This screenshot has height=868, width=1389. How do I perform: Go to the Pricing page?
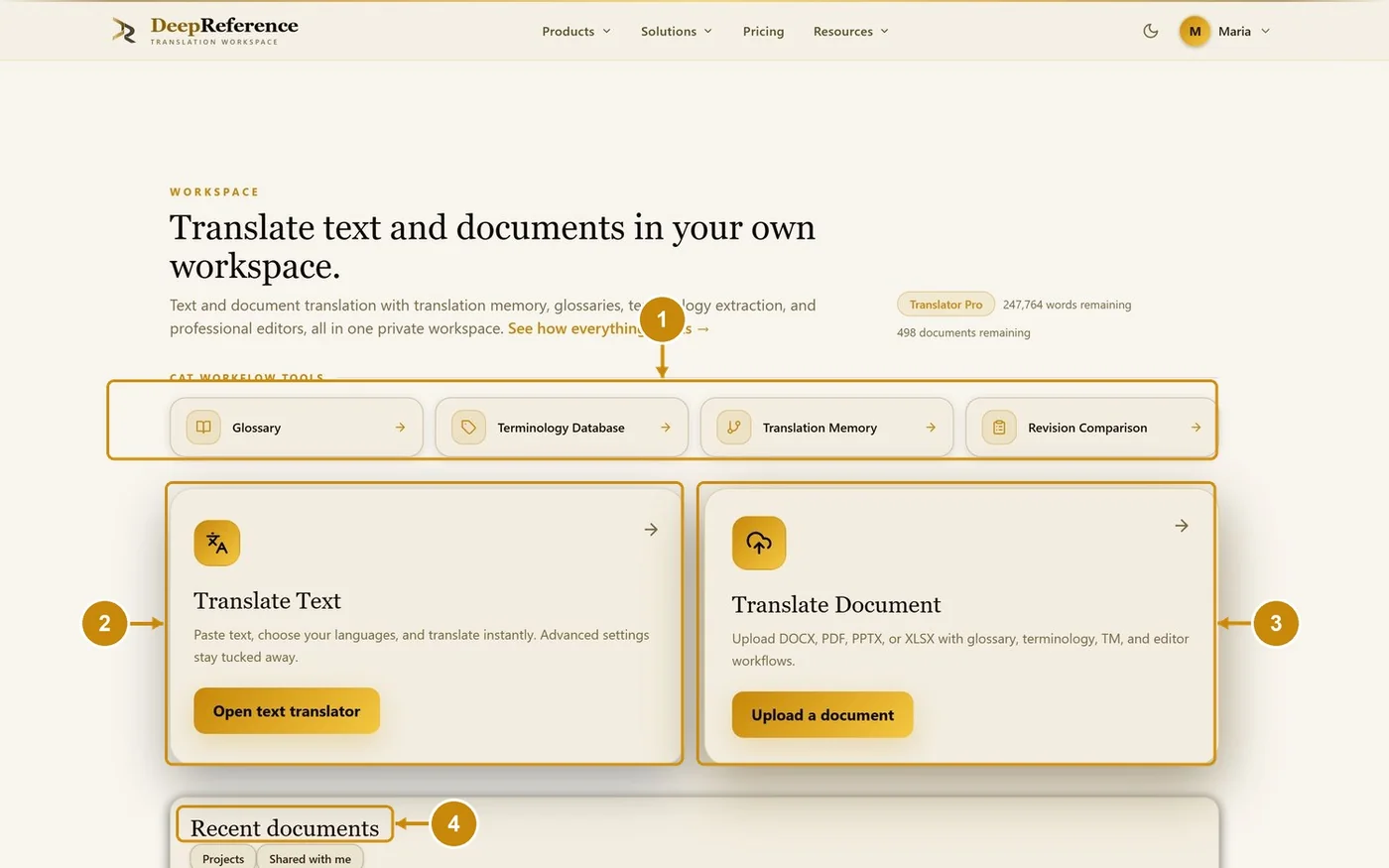tap(763, 31)
